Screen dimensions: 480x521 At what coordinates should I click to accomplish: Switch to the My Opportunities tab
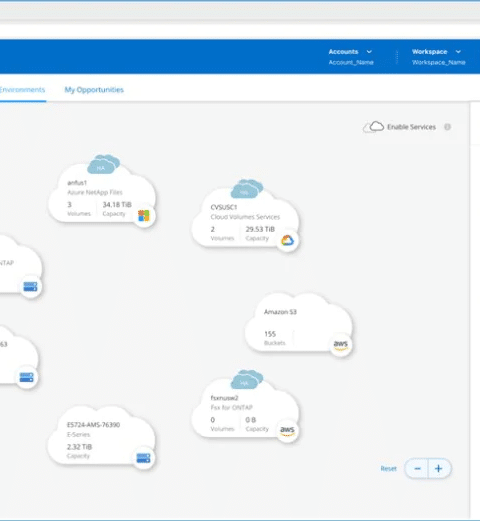click(94, 90)
